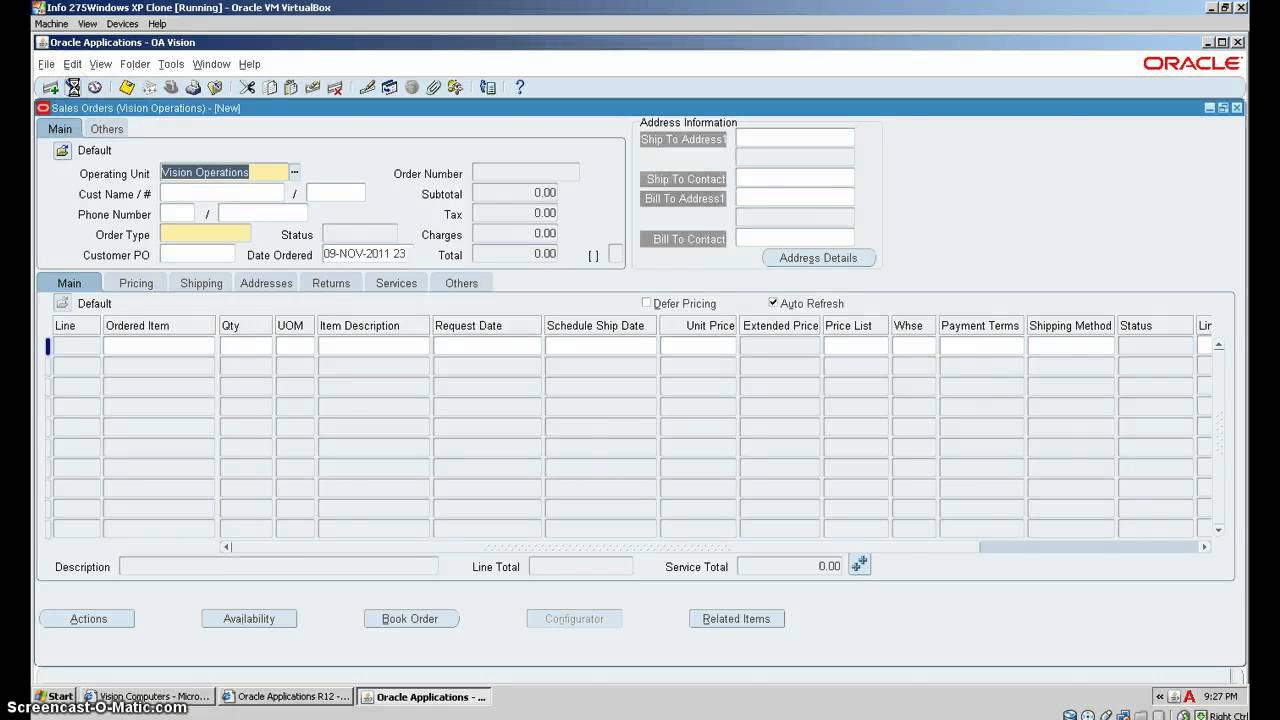Open the Oracle Edit menu
1280x720 pixels.
pyautogui.click(x=72, y=64)
